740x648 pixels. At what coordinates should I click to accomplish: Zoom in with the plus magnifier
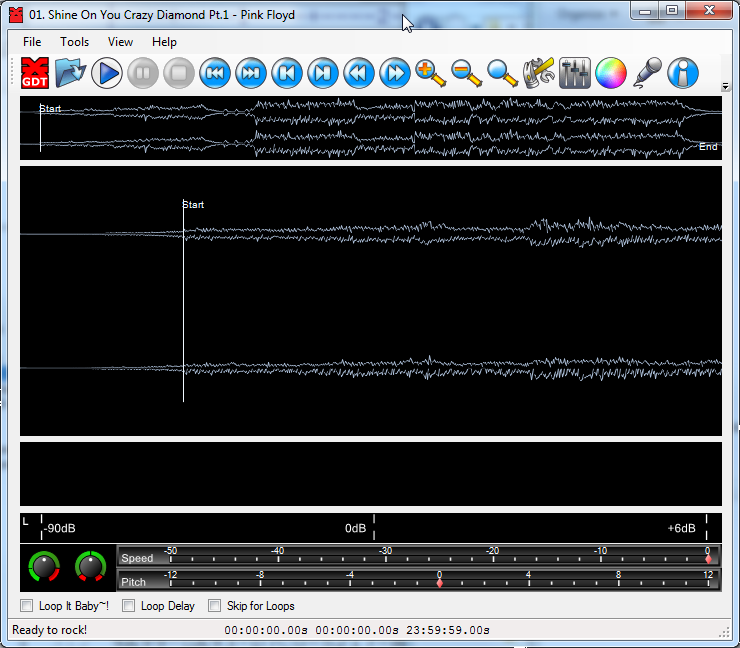click(x=430, y=74)
